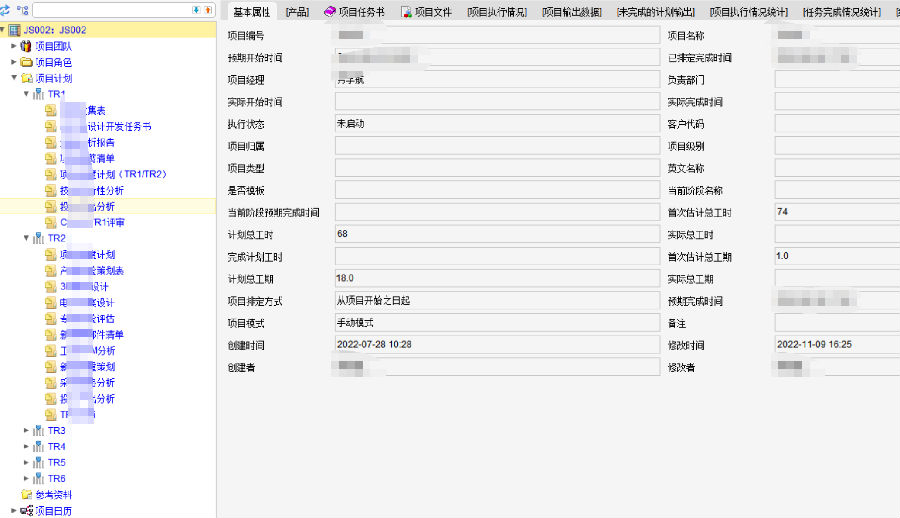
Task: Click the orange up-arrow search icon
Action: tap(208, 10)
